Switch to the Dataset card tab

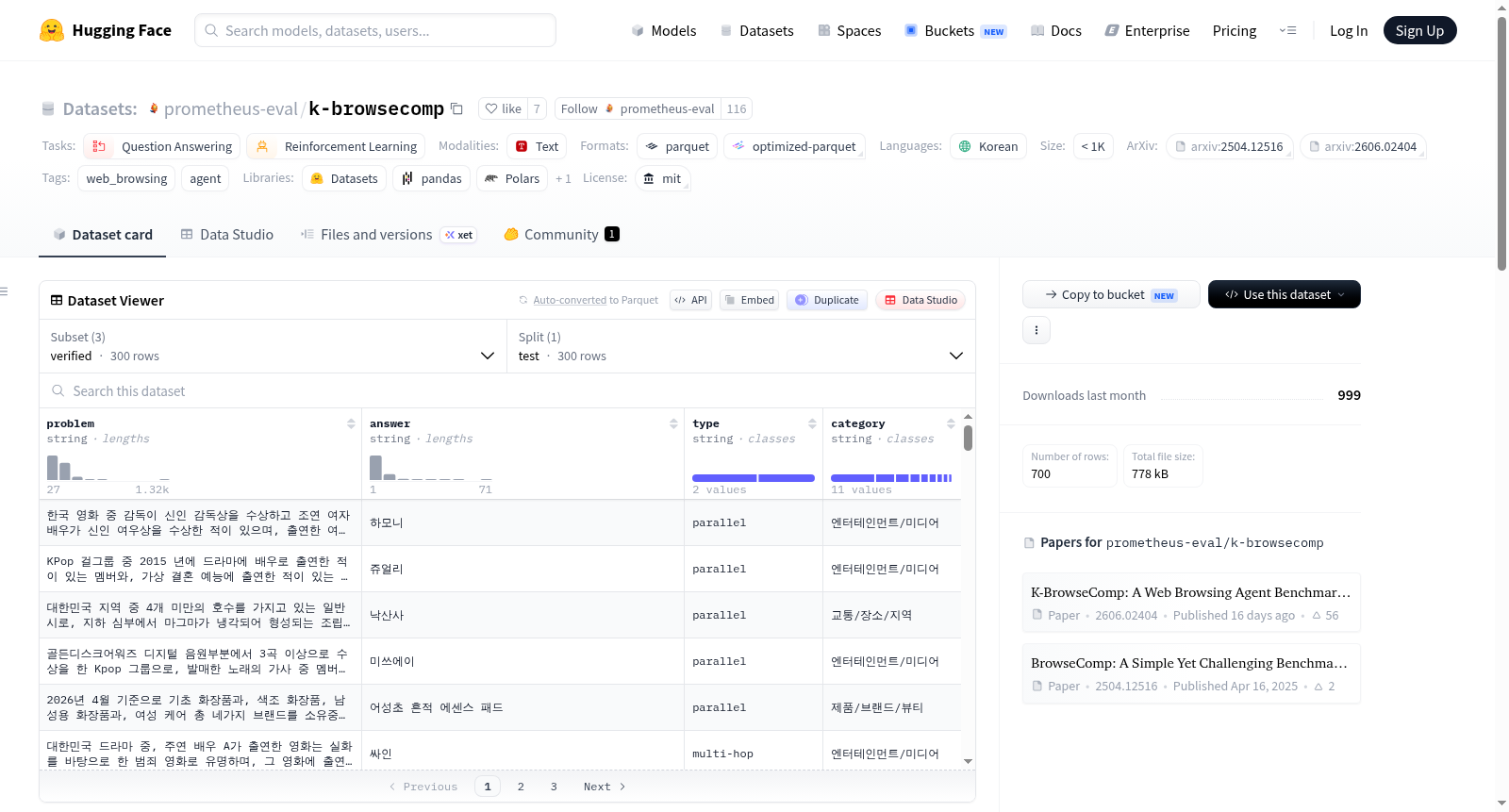[102, 235]
